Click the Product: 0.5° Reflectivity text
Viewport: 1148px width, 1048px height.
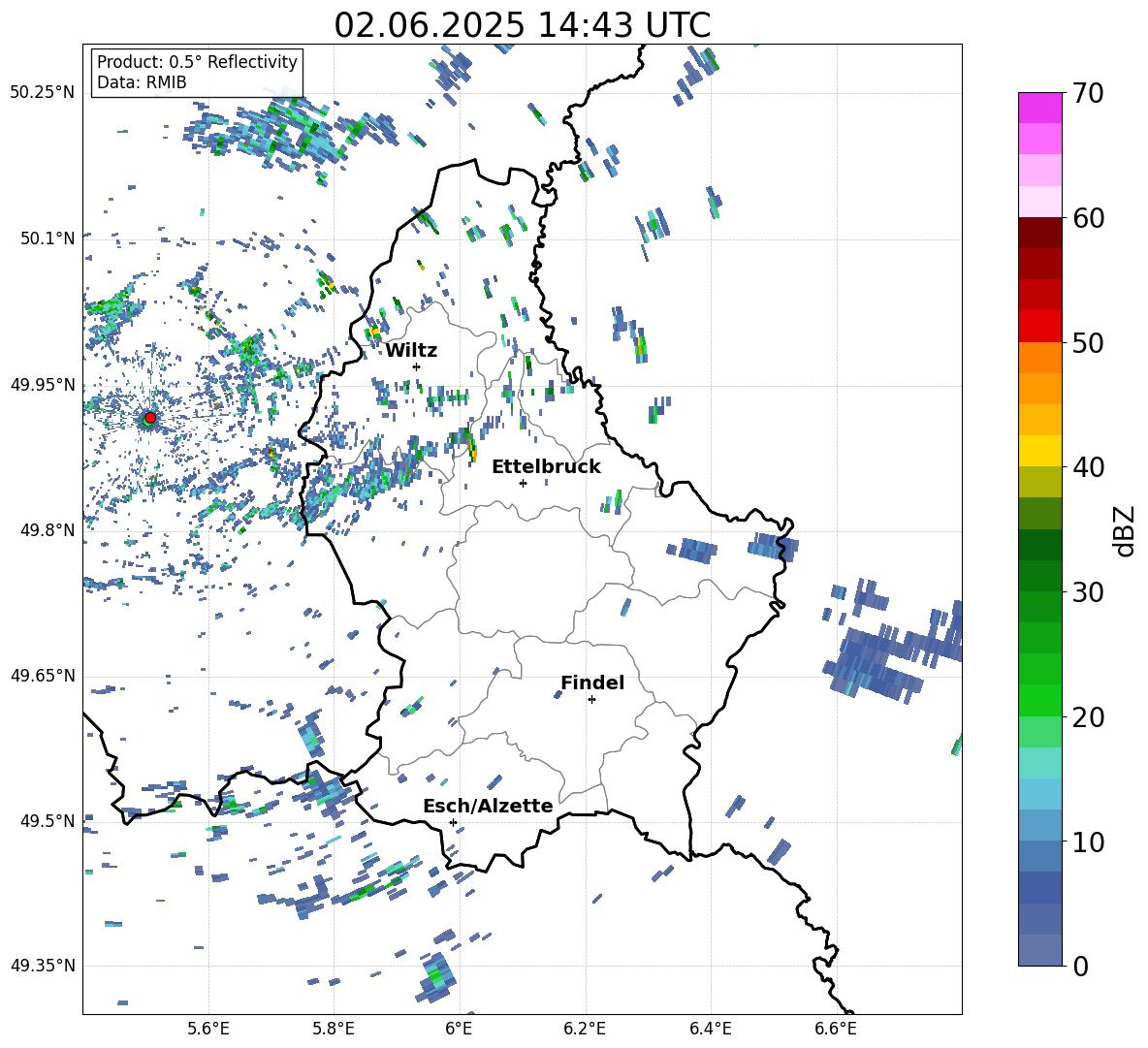197,61
